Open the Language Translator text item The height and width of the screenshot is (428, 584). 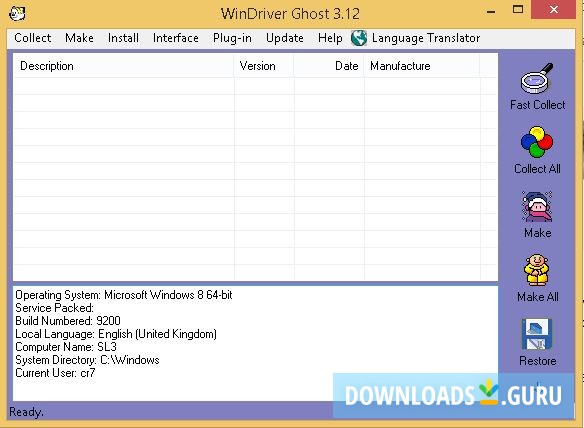(x=426, y=38)
